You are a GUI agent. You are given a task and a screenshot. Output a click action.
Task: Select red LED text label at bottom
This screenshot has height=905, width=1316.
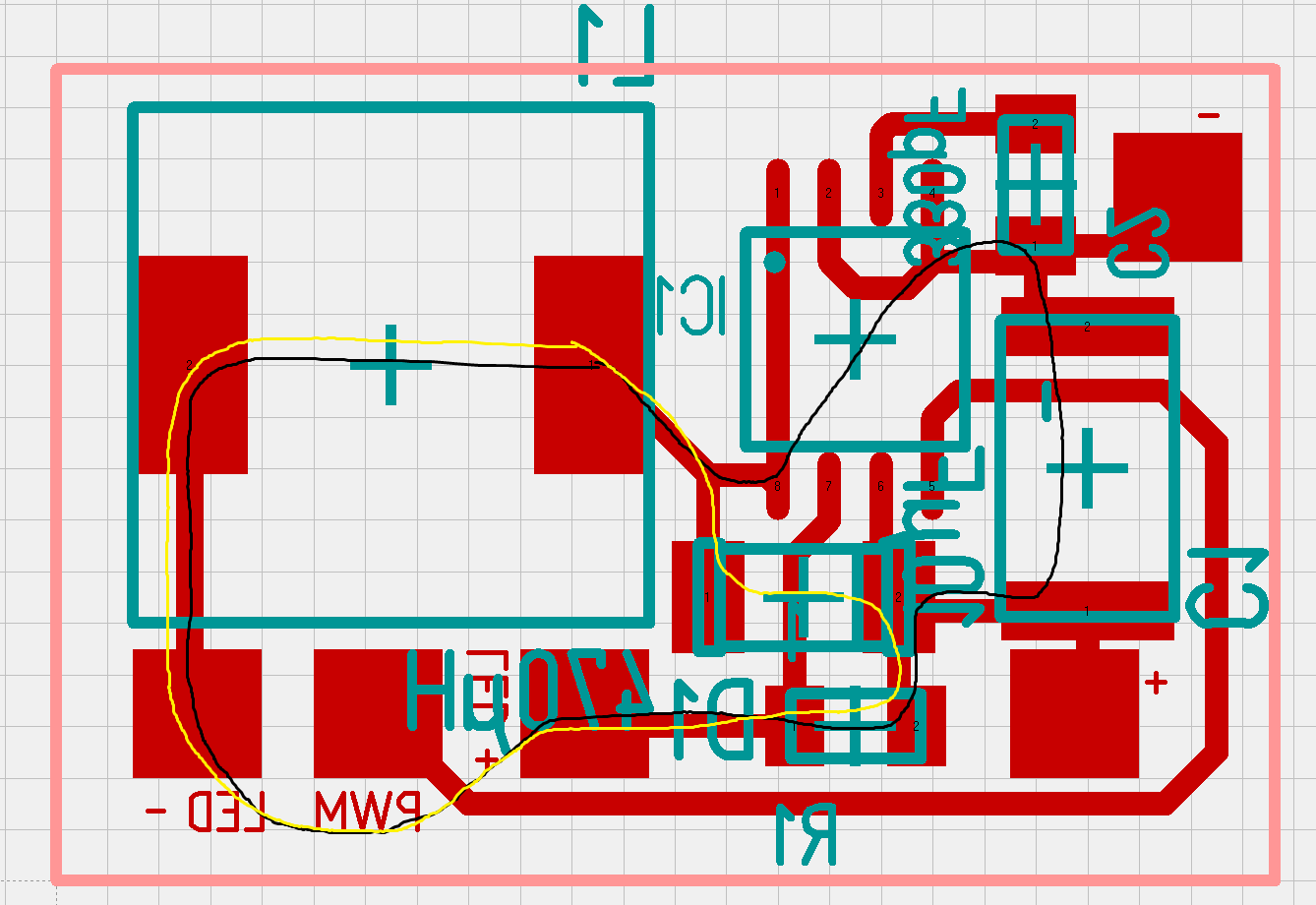227,811
